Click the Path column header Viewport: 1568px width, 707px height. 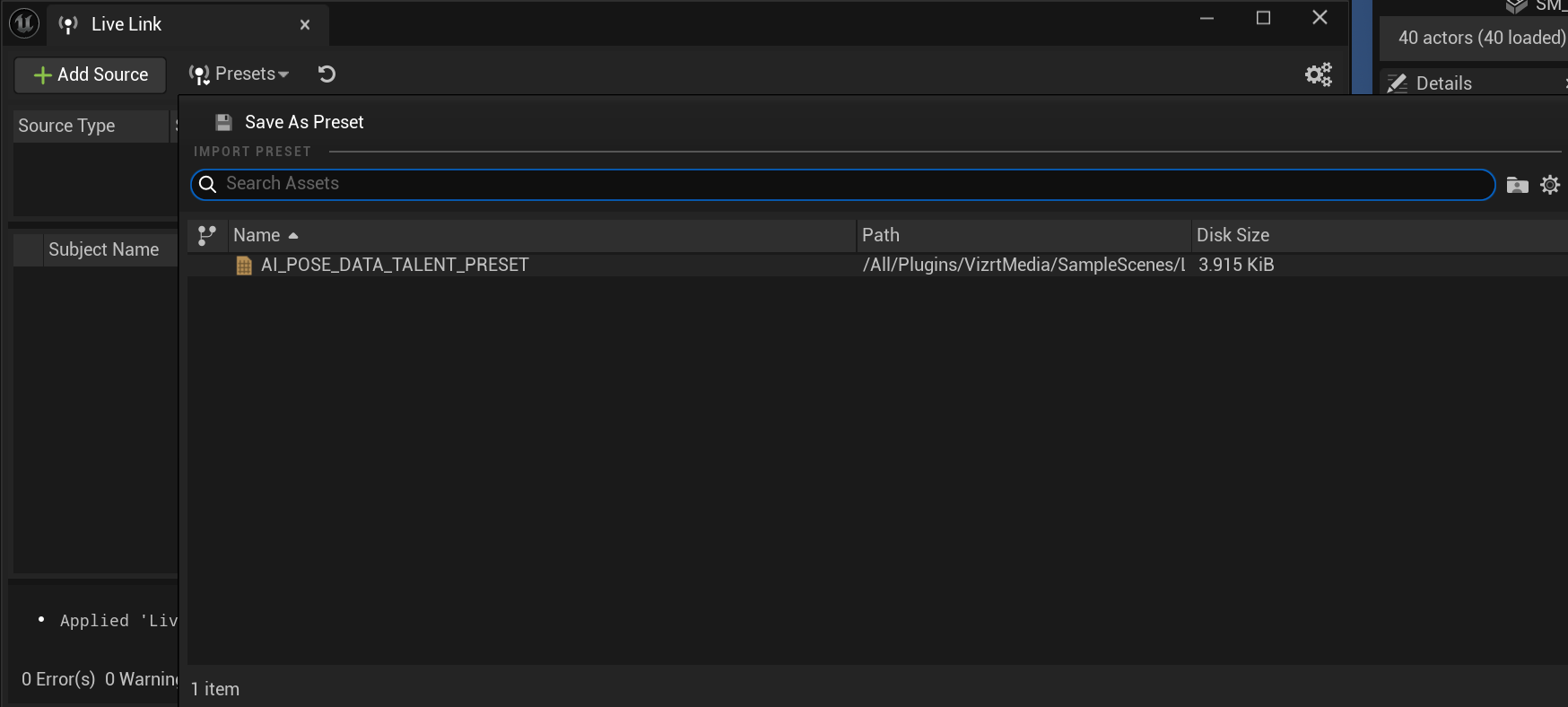(x=1023, y=235)
